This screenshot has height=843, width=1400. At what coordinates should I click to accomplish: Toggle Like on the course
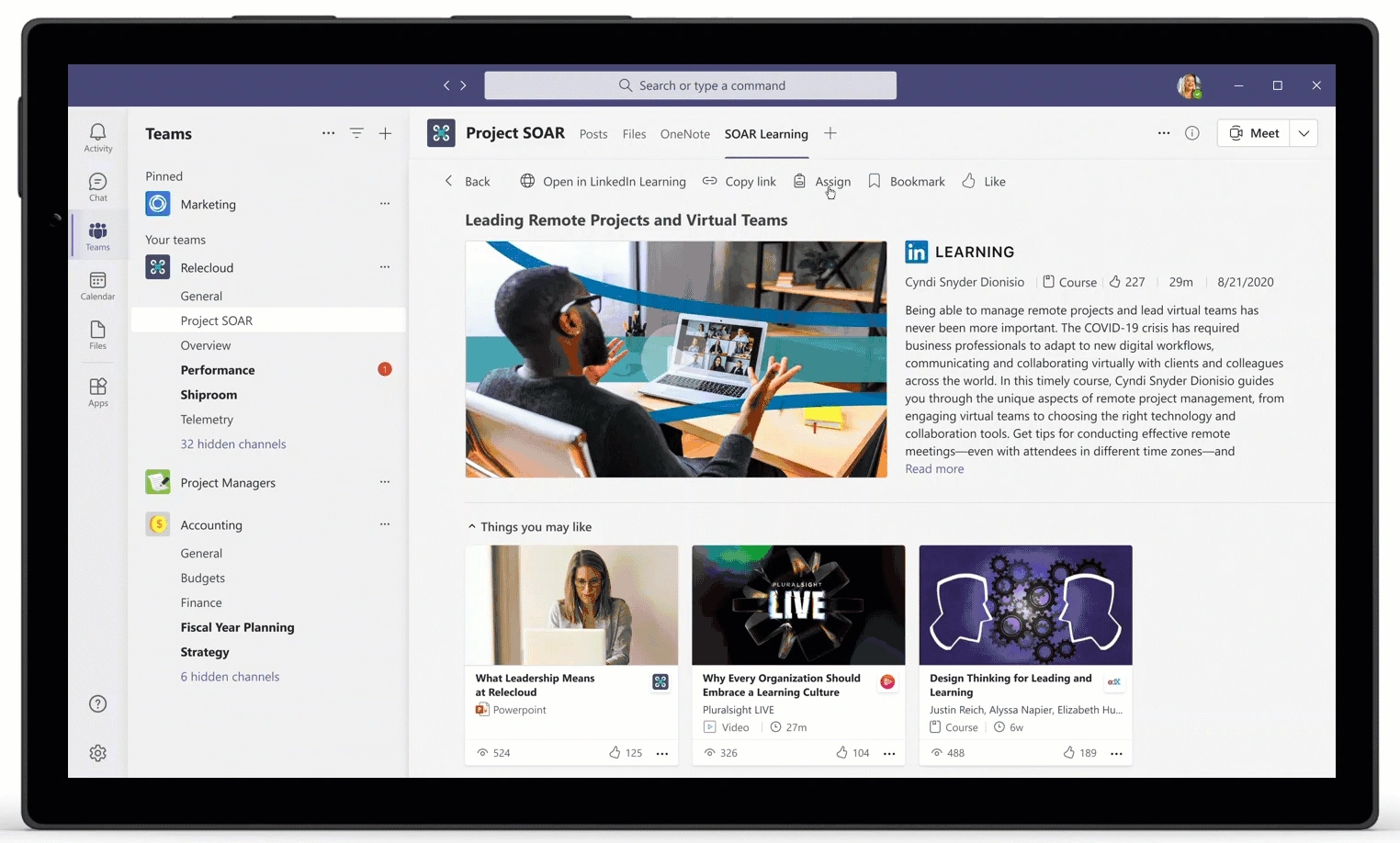[x=984, y=181]
